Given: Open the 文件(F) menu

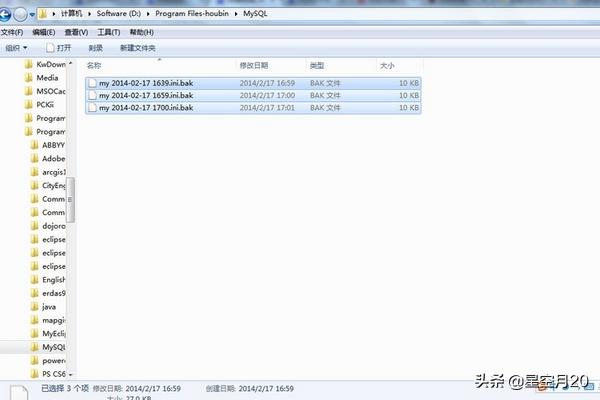Looking at the screenshot, I should (12, 33).
